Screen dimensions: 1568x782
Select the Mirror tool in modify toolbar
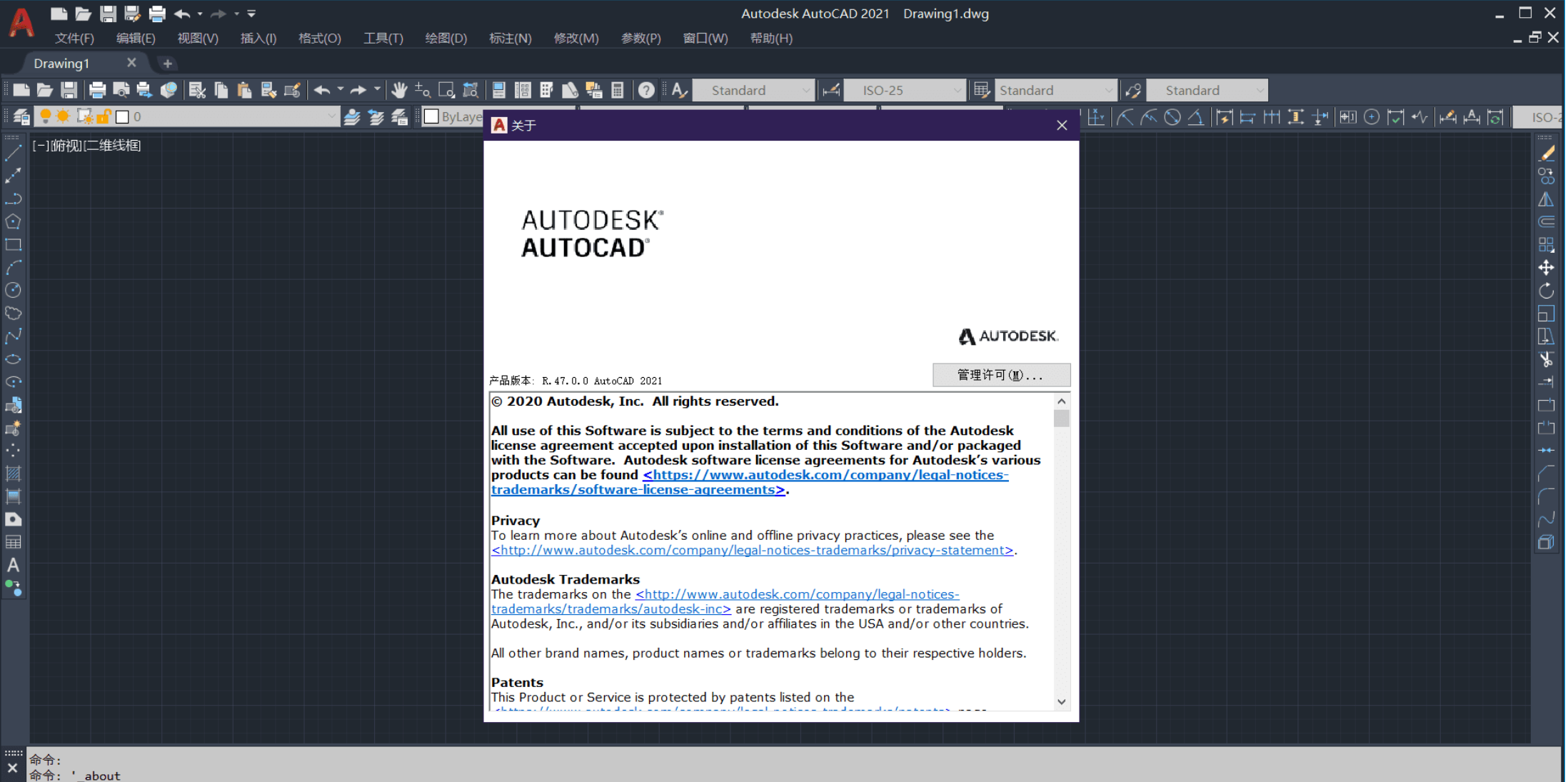[1546, 199]
